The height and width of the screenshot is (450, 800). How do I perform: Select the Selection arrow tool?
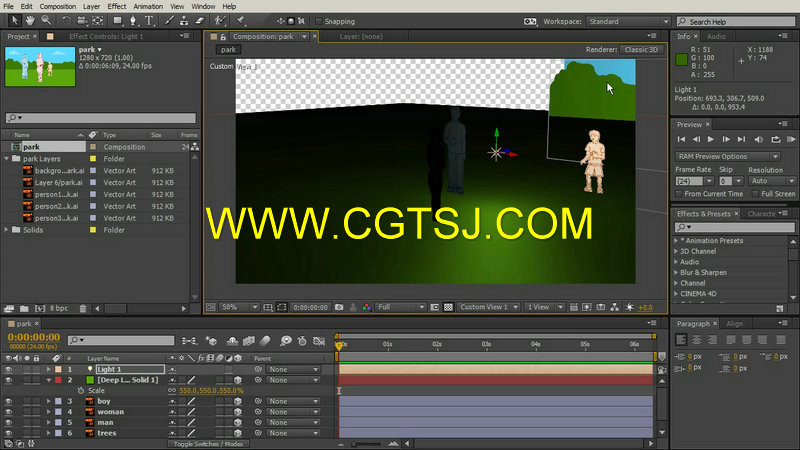(x=14, y=20)
